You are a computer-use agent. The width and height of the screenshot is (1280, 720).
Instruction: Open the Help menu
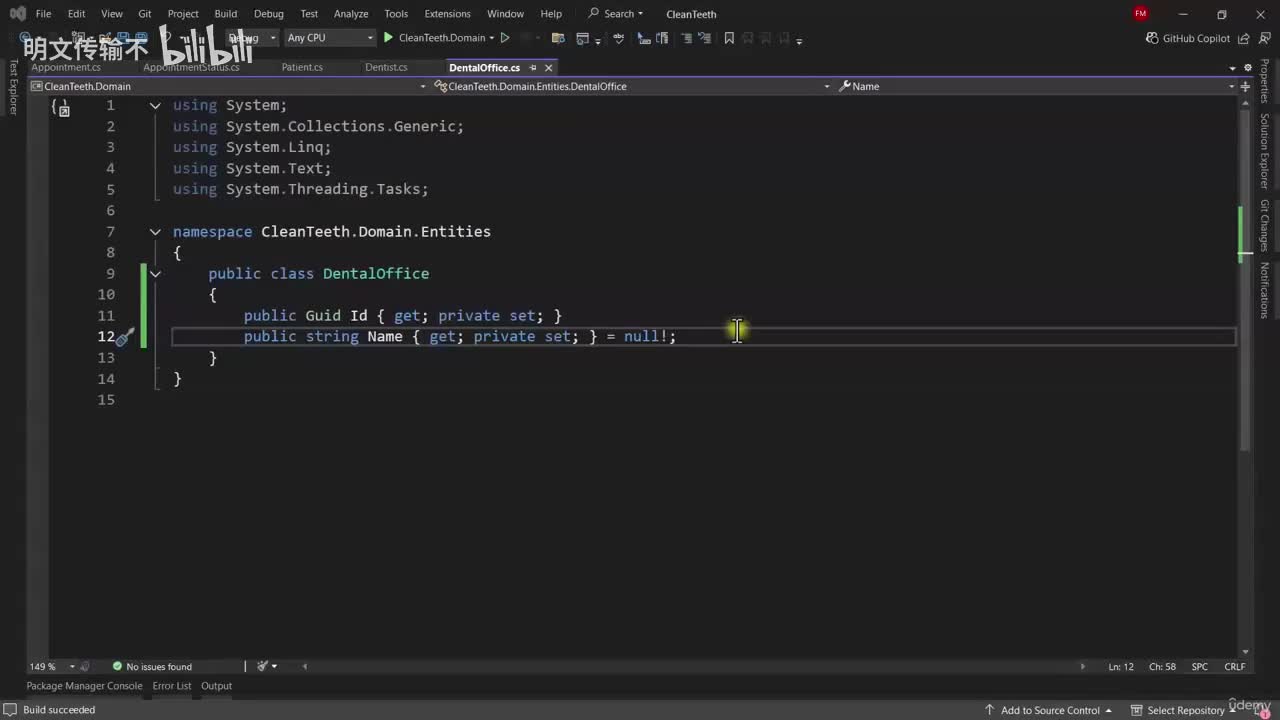click(x=551, y=14)
